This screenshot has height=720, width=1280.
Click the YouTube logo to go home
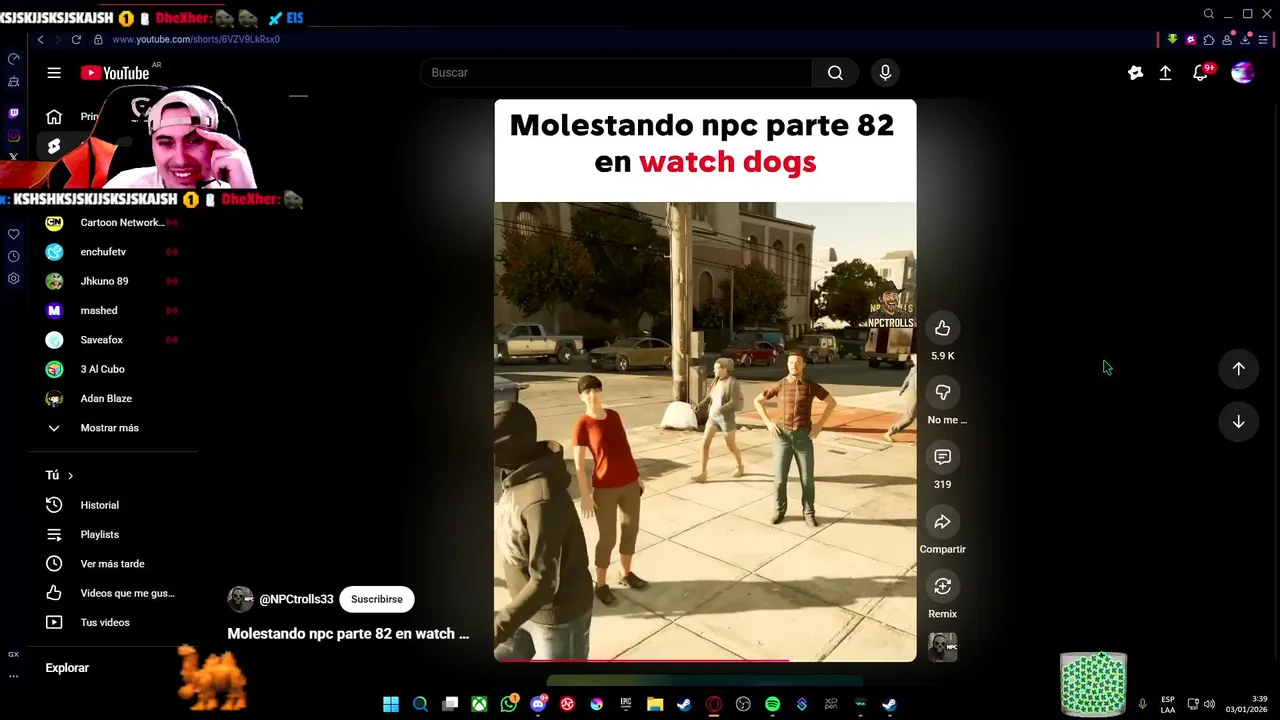coord(115,73)
